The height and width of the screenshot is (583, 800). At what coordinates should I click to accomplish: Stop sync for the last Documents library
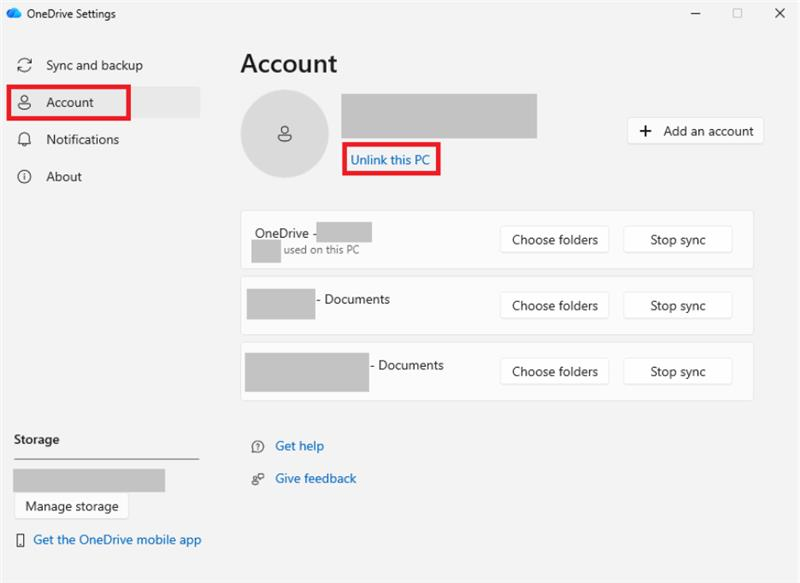[x=678, y=371]
